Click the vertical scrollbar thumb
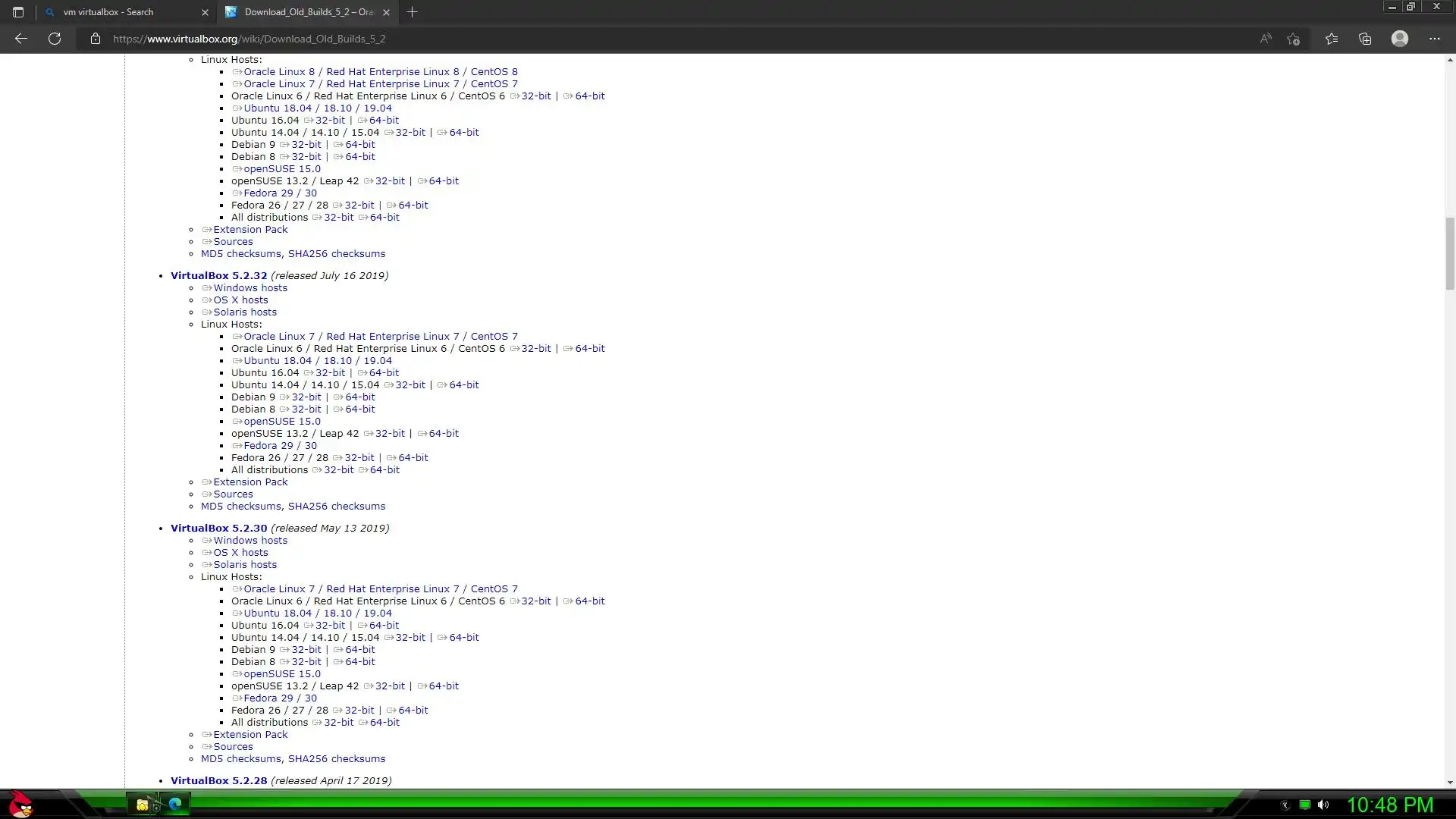 (x=1450, y=253)
